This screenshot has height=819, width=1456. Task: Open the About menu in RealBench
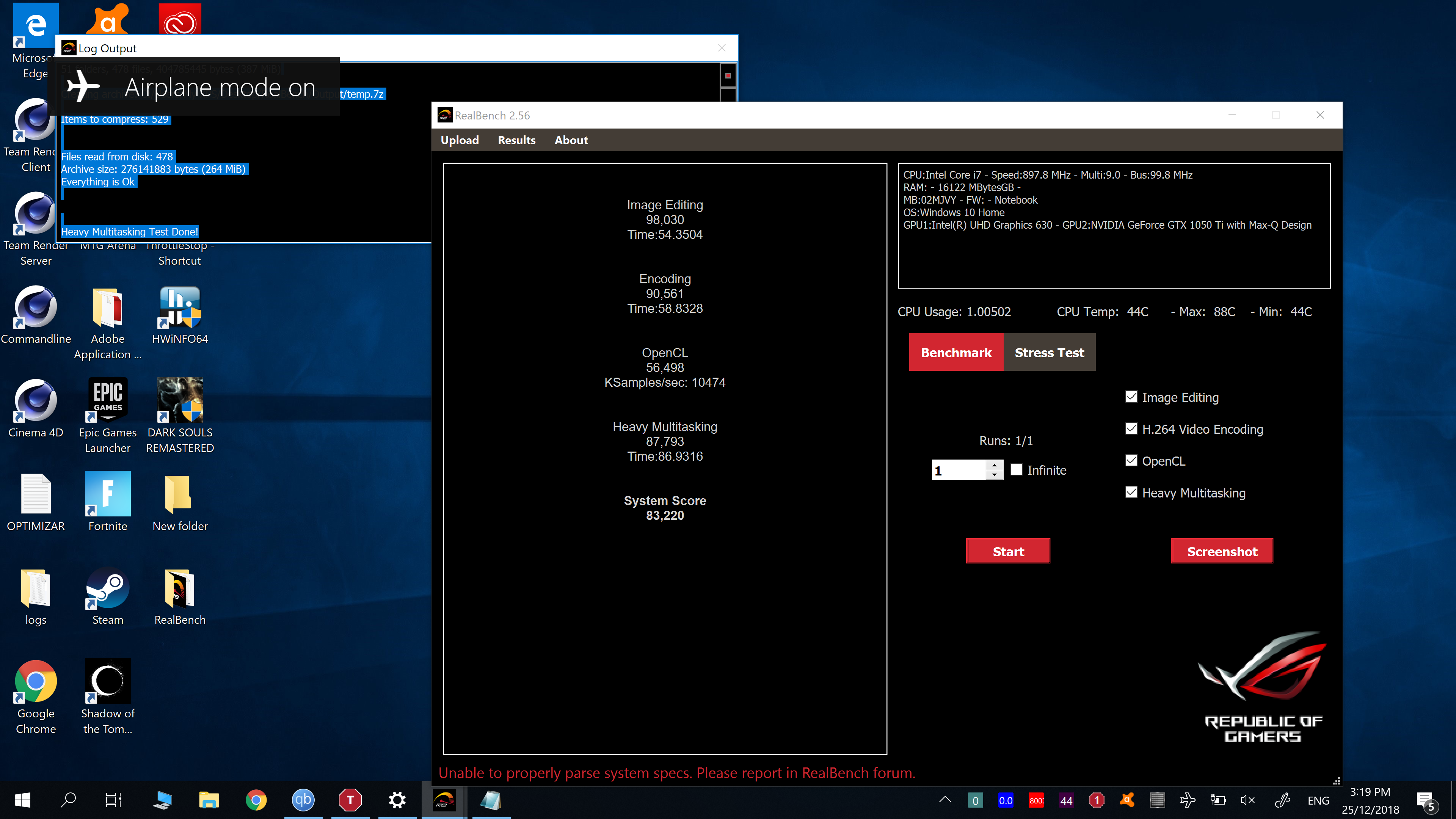571,140
